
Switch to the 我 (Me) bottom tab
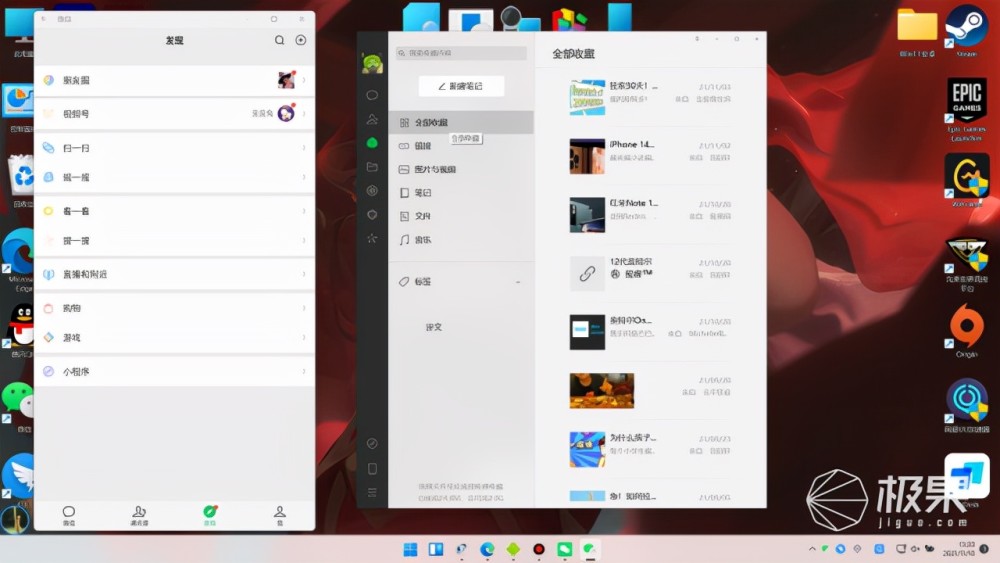pos(280,514)
